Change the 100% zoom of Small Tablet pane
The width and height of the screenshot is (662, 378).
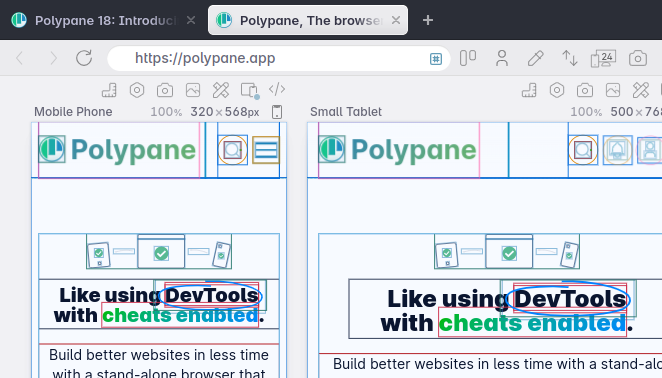click(586, 112)
